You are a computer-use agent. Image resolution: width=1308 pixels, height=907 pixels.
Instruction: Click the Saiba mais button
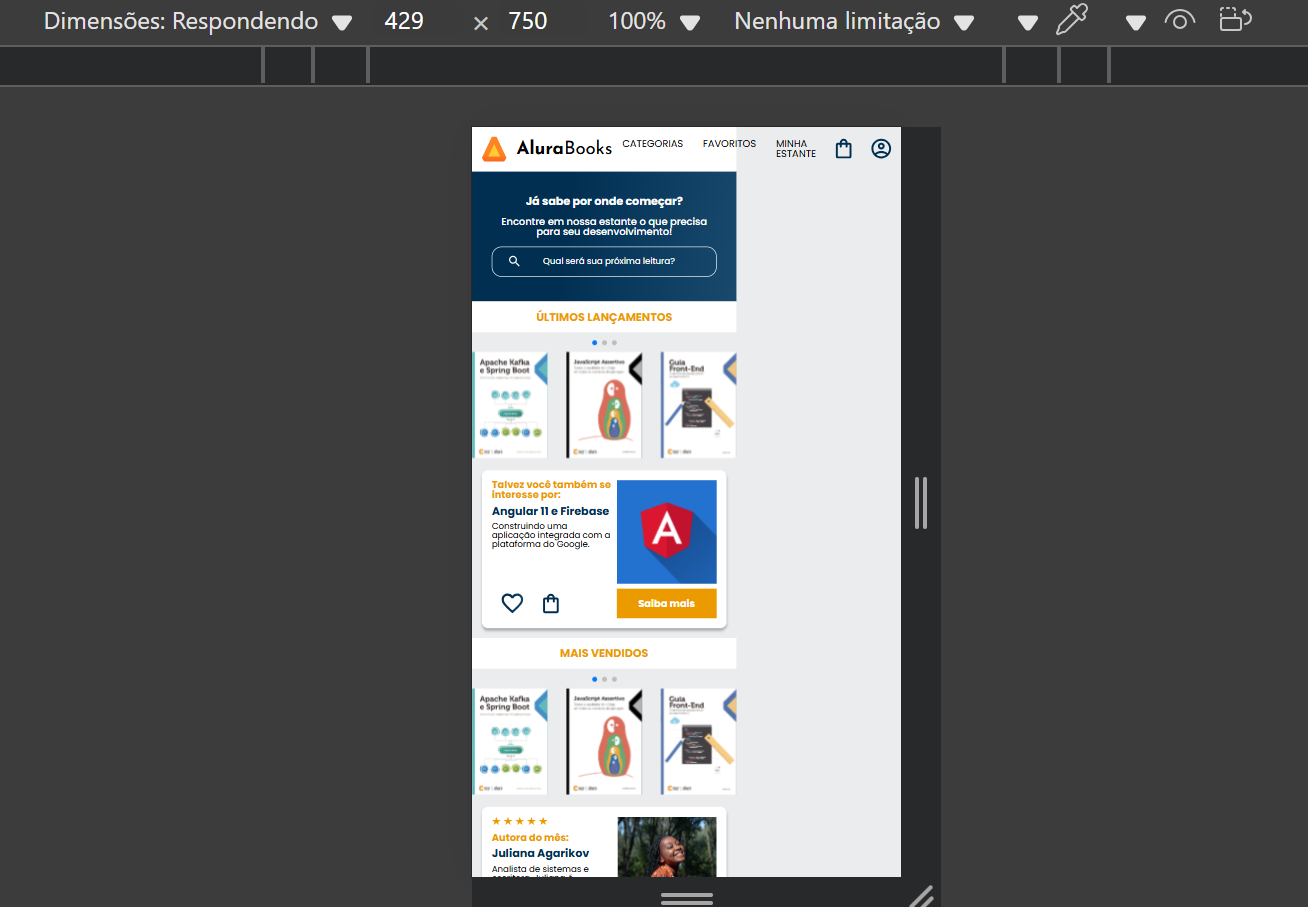(x=666, y=603)
